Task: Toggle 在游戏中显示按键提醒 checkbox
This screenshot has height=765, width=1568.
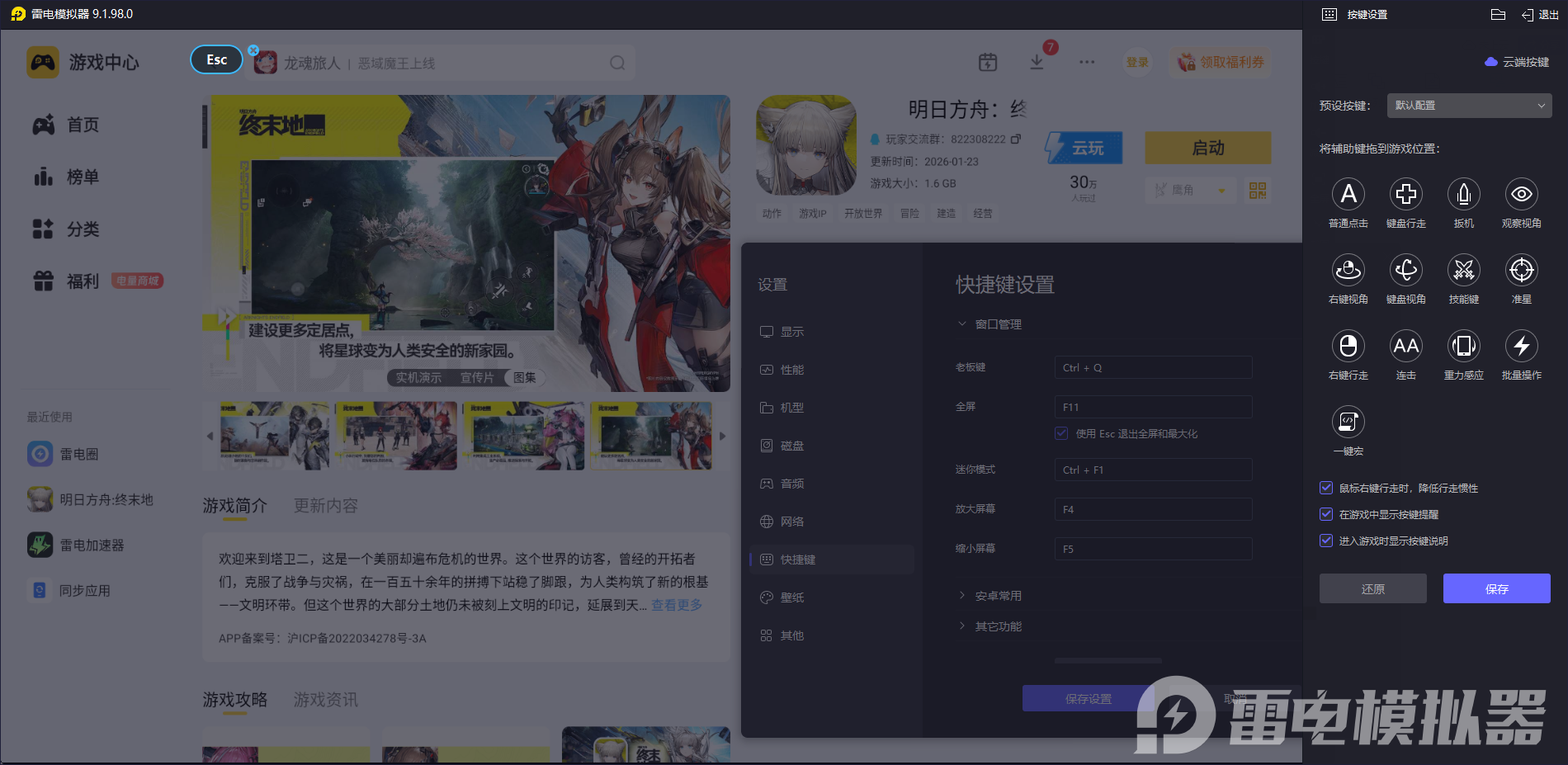Action: [x=1325, y=514]
